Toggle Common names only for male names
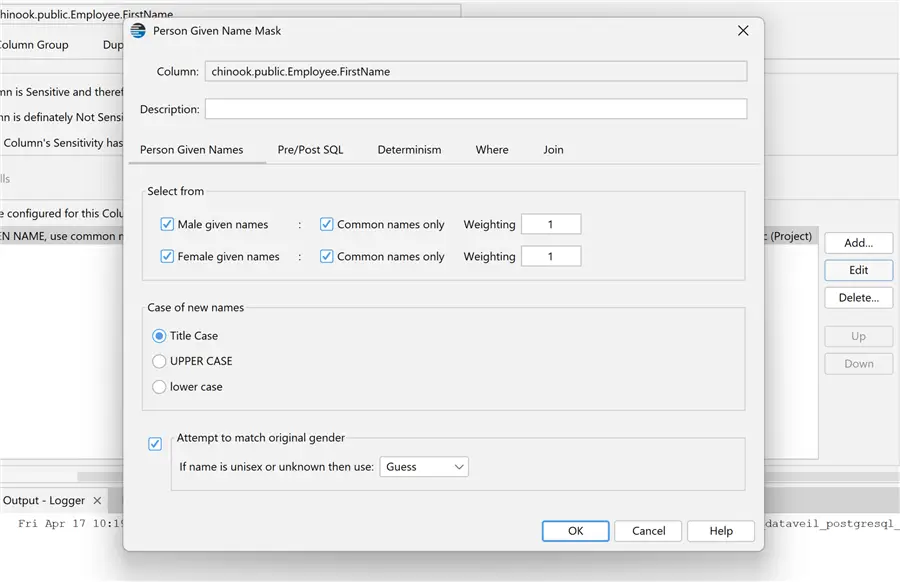900x582 pixels. click(x=327, y=224)
